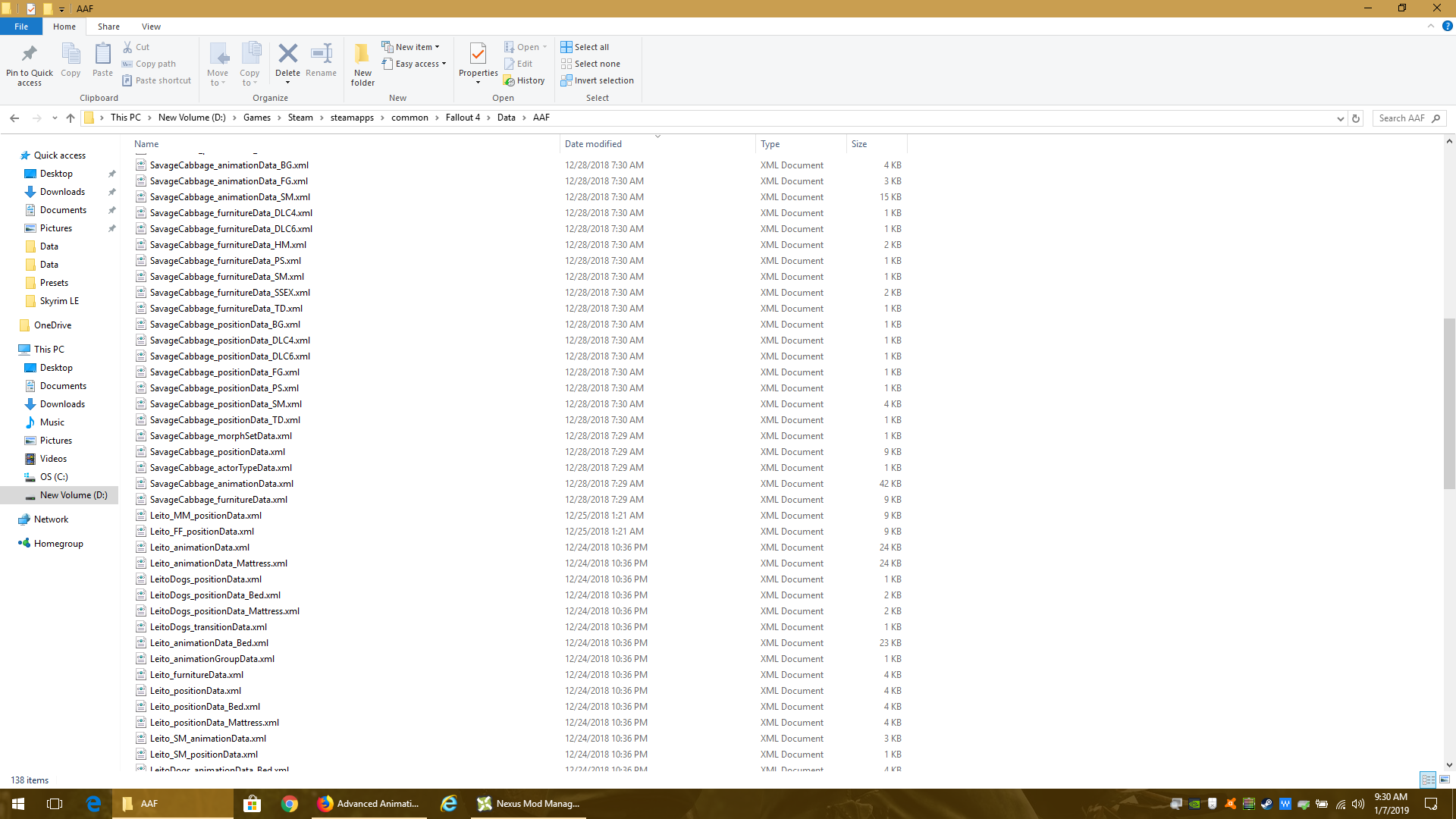The height and width of the screenshot is (819, 1456).
Task: Click the vertical scrollbar thumb in file list
Action: coord(1449,403)
